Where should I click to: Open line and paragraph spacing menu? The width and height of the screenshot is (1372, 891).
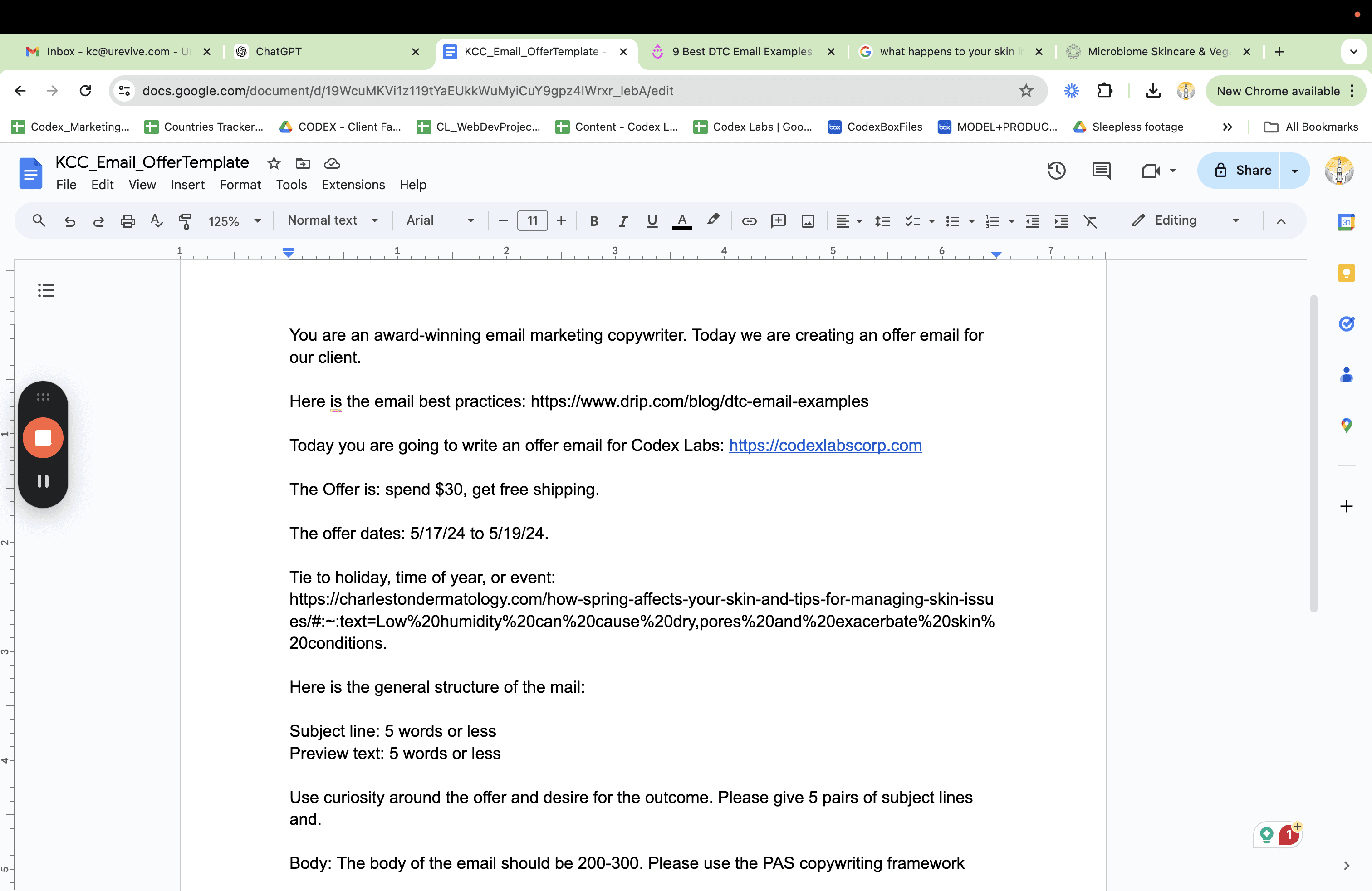[x=882, y=221]
